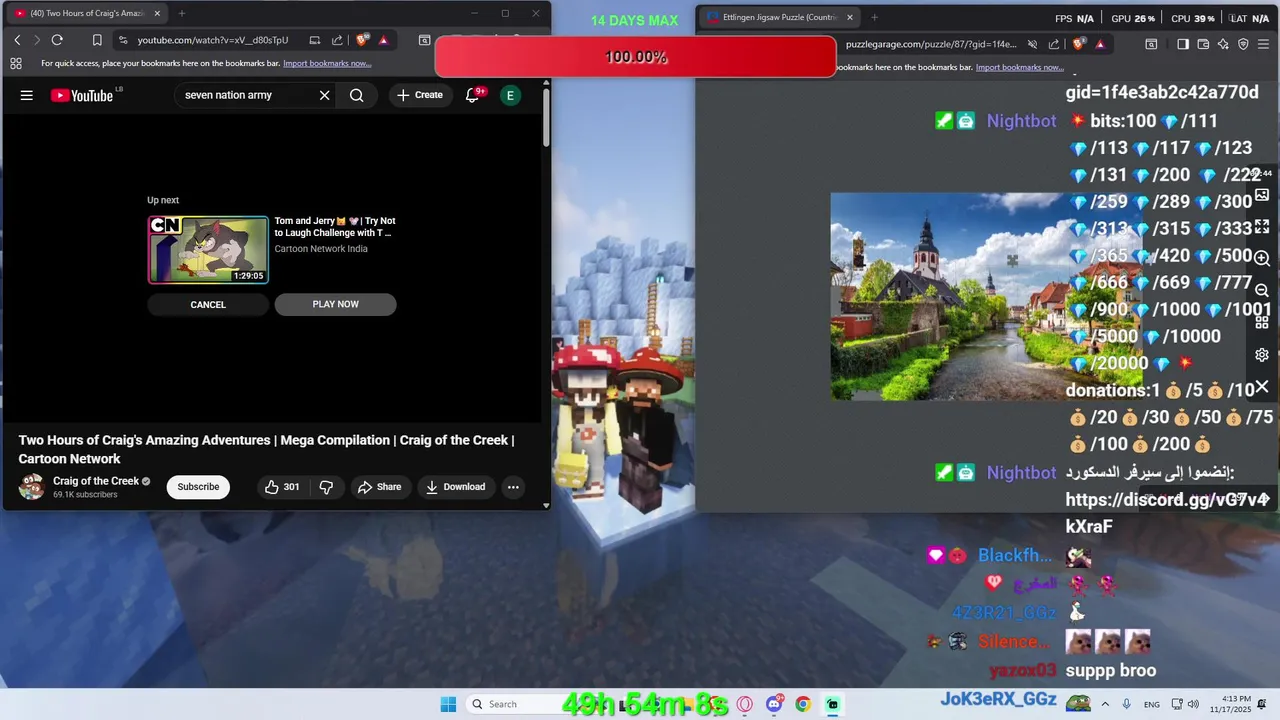Open Brave Shields in puzzle window
Screen dimensions: 1280x720
1078,44
